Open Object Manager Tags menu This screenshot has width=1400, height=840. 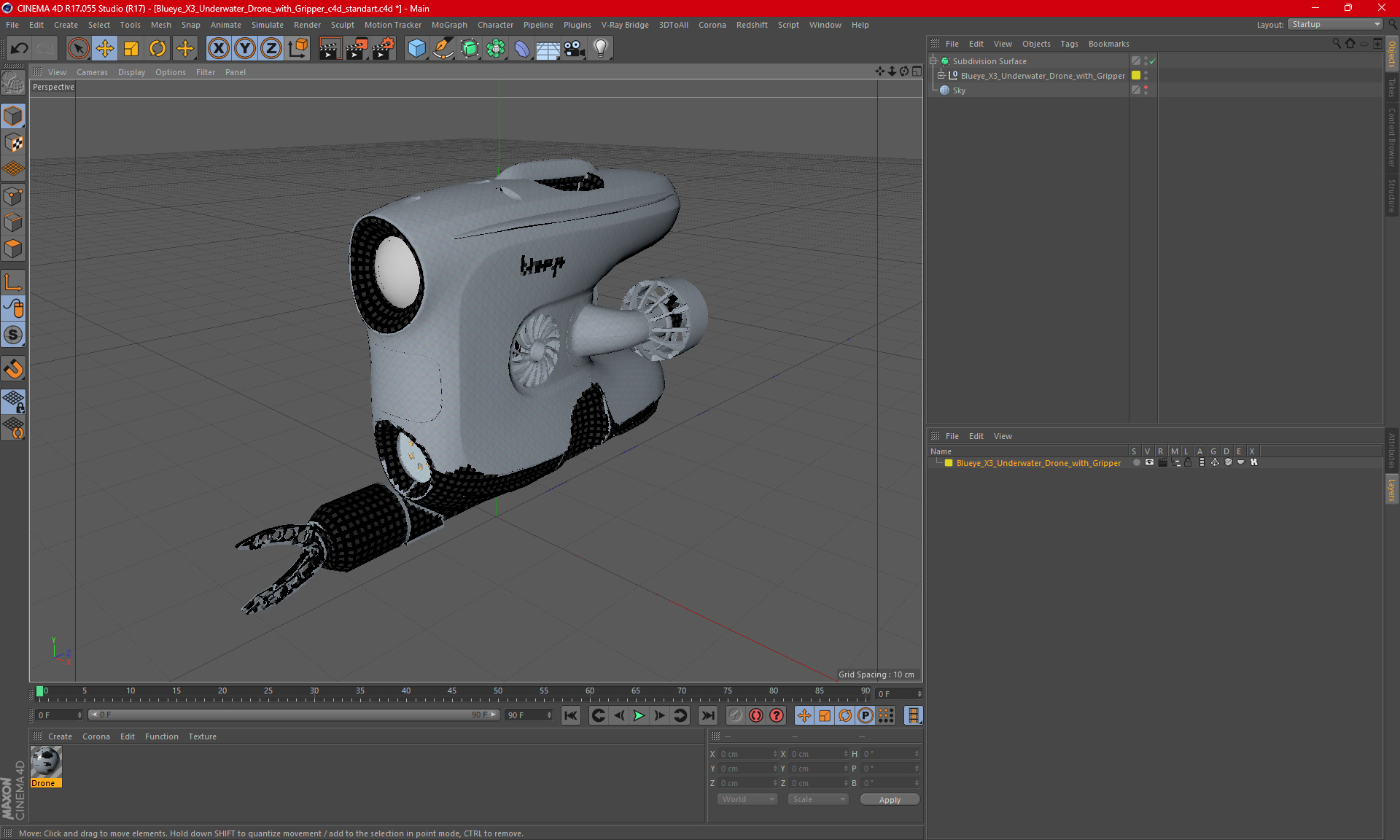pos(1069,44)
